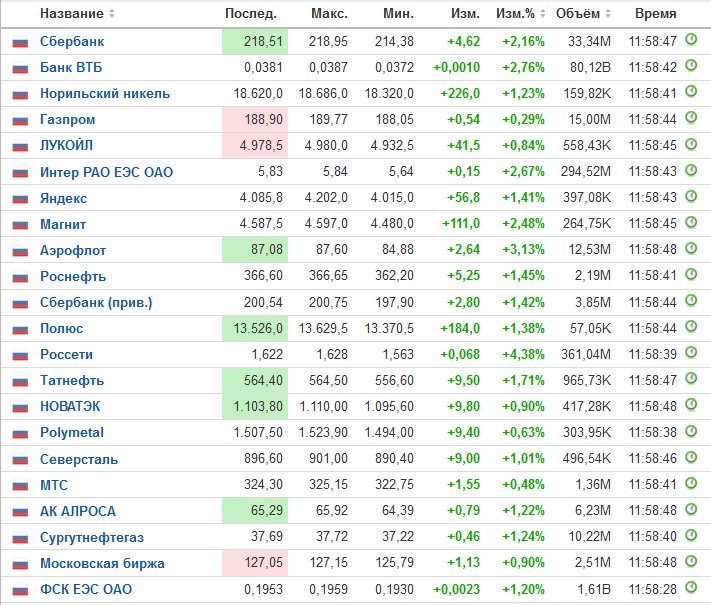The image size is (711, 605).
Task: Click the Время column header
Action: coord(656,14)
